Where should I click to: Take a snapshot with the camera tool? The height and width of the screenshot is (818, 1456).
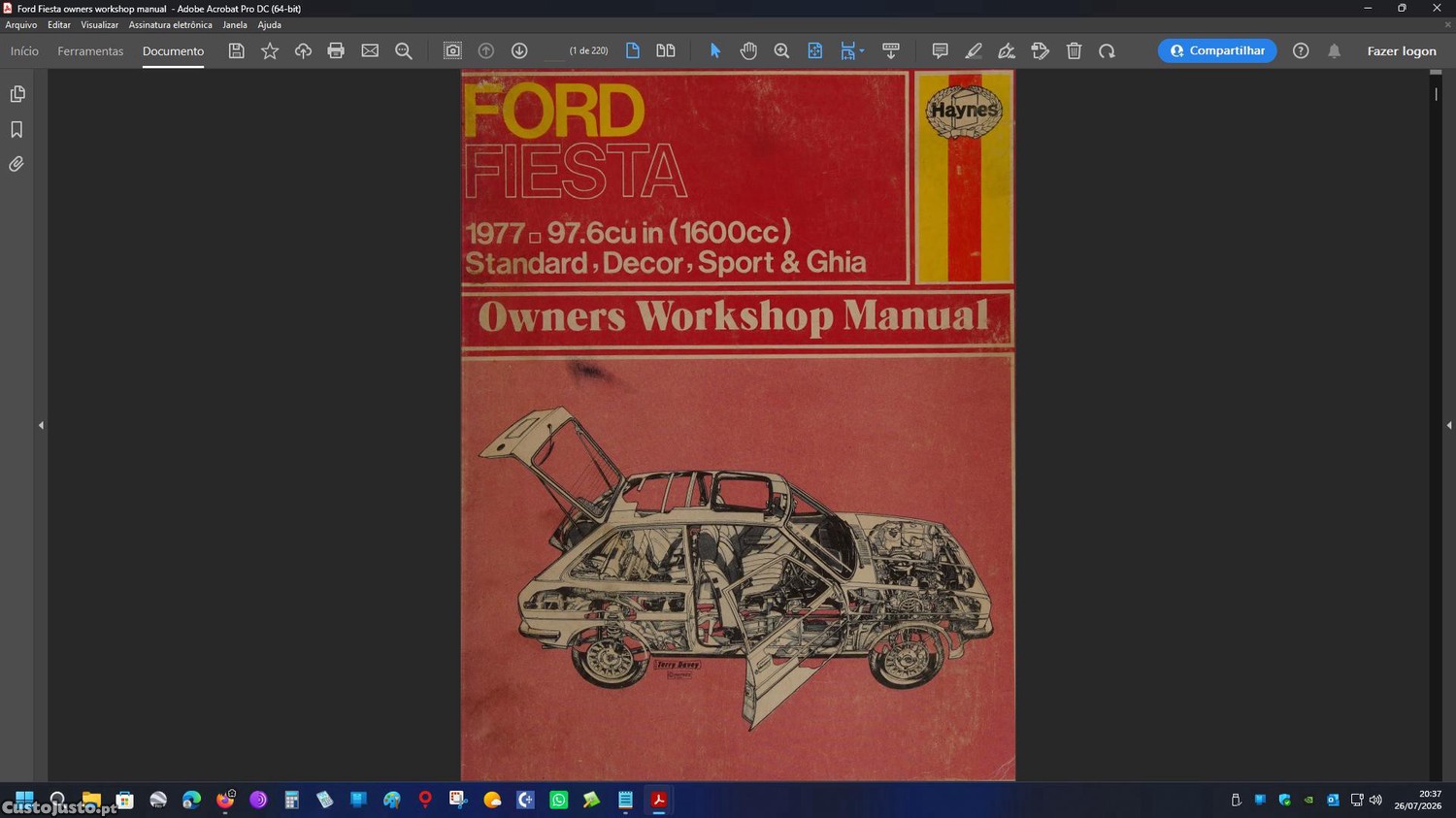(x=452, y=50)
